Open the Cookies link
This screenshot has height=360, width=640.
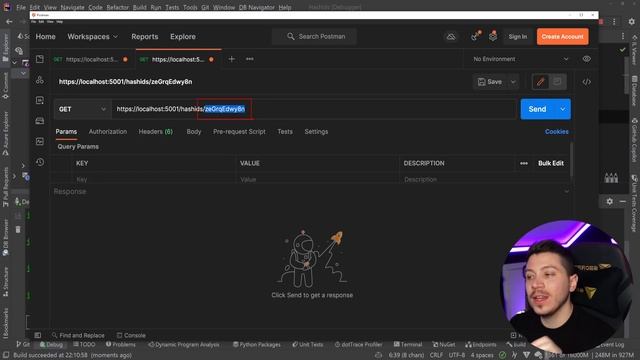coord(556,131)
